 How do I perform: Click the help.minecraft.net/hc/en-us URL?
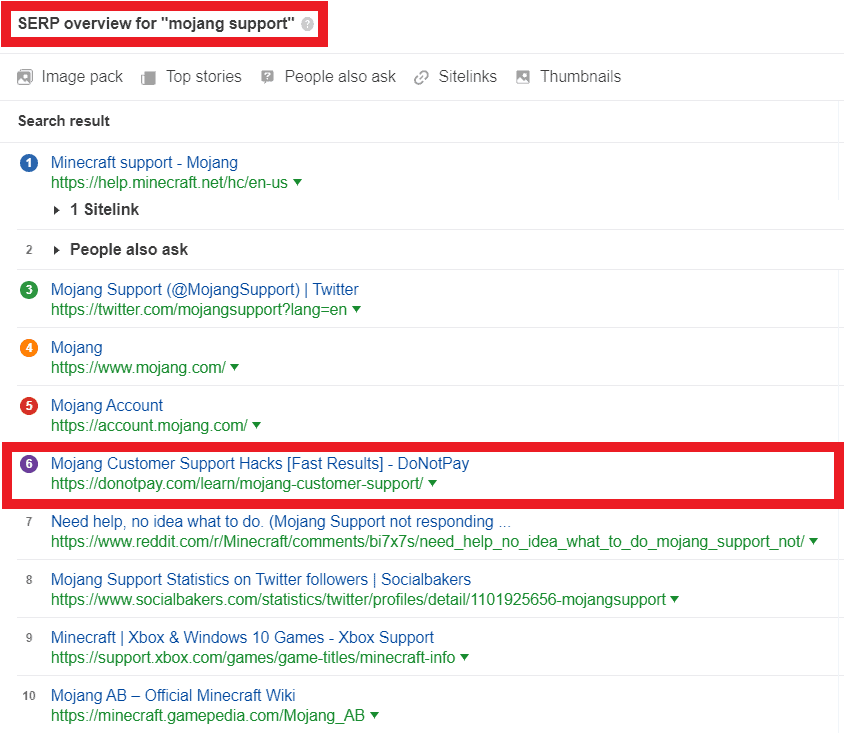pyautogui.click(x=170, y=183)
